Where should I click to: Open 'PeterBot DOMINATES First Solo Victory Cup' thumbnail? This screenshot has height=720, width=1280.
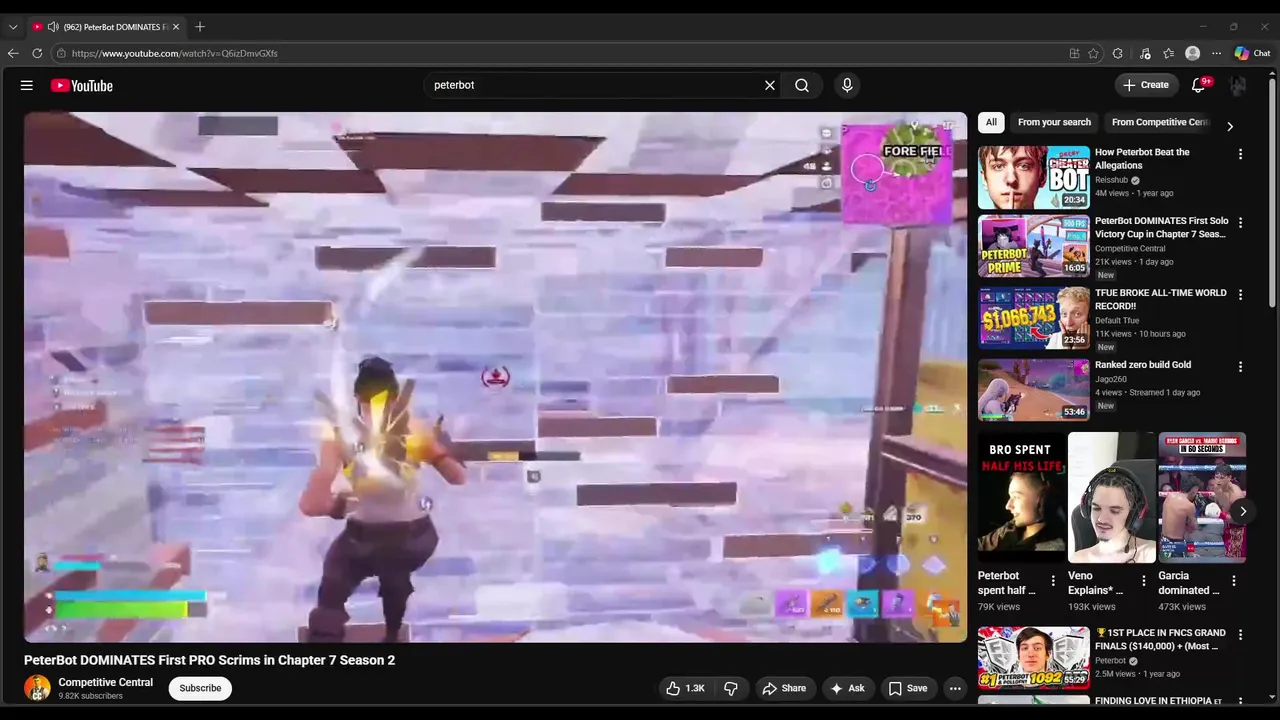click(x=1033, y=246)
